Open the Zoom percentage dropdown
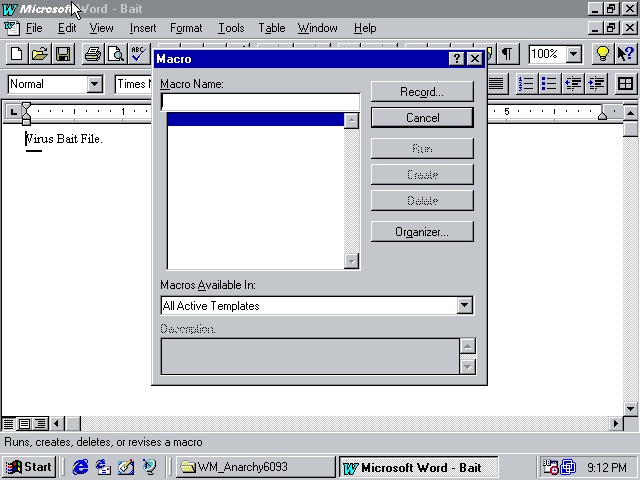 pos(574,54)
